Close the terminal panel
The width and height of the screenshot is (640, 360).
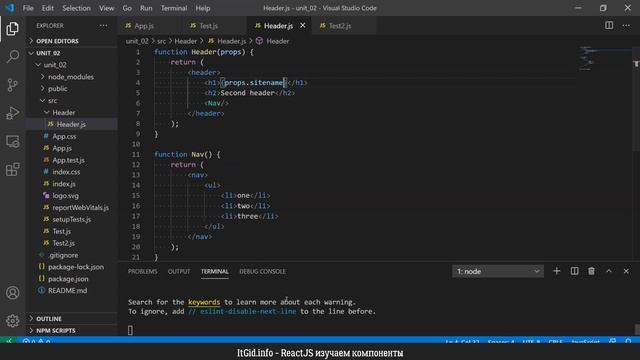click(626, 271)
